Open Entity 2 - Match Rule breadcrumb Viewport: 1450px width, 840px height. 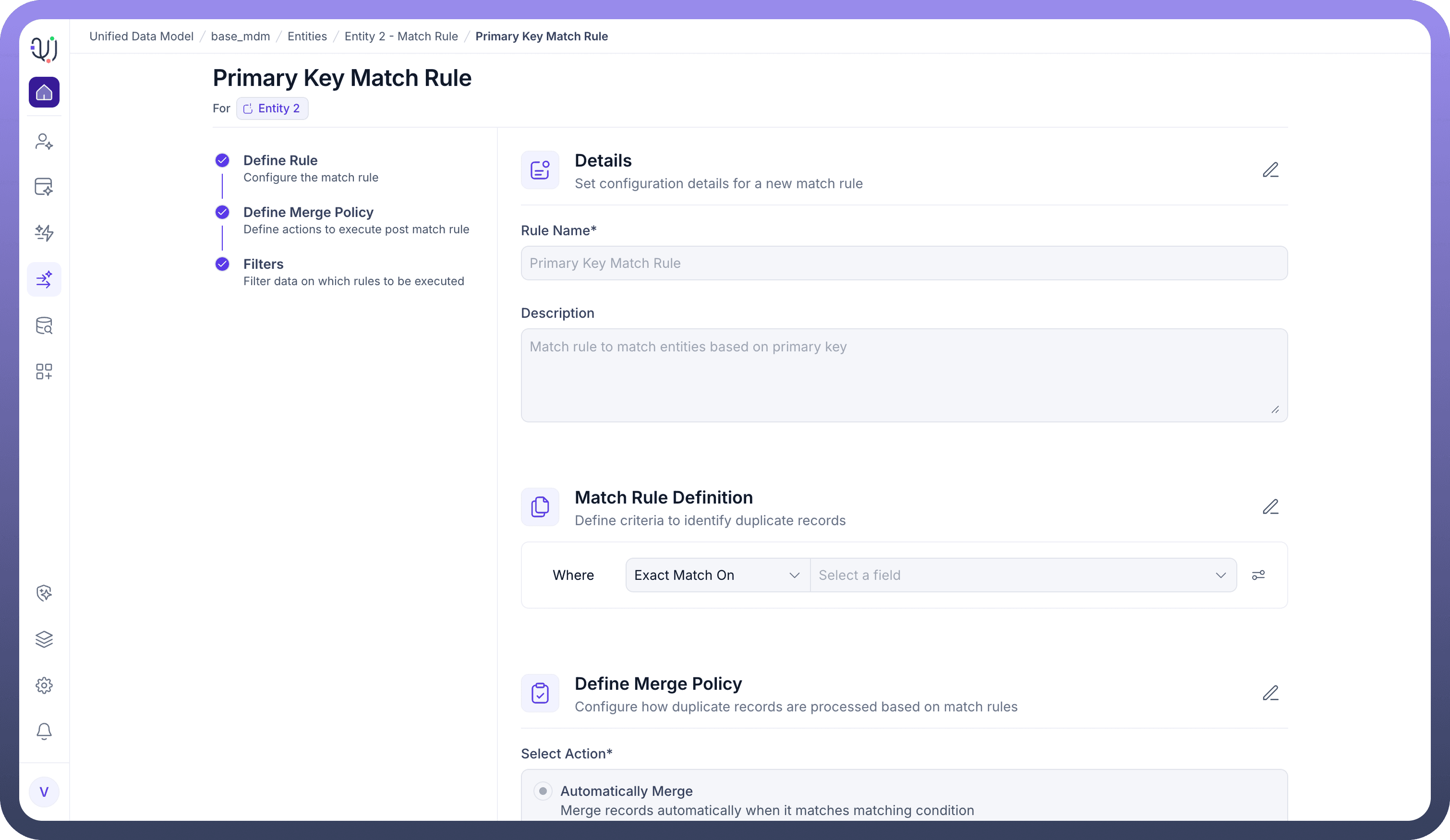pyautogui.click(x=401, y=36)
